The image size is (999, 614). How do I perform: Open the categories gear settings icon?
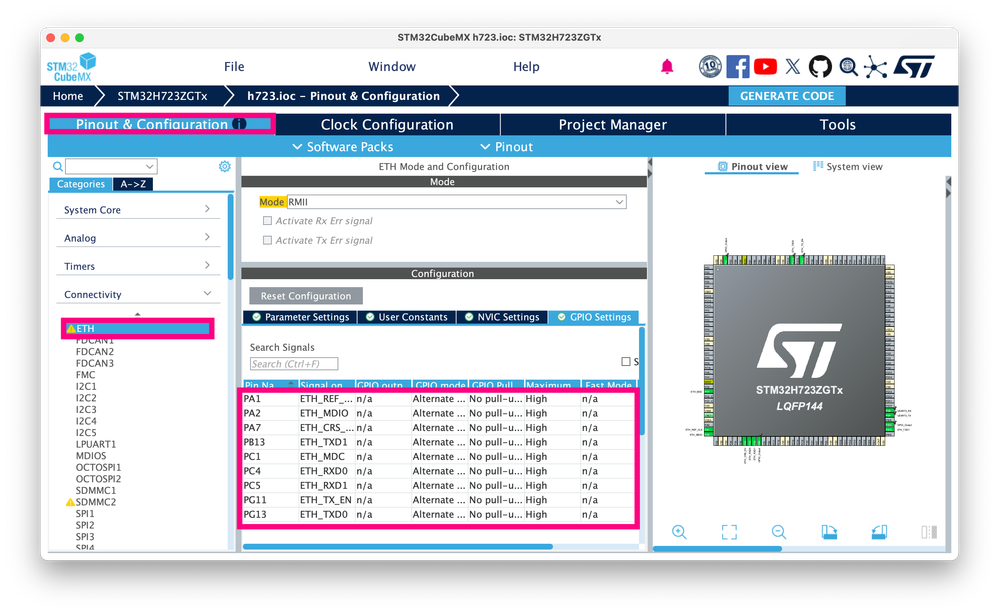click(x=224, y=166)
